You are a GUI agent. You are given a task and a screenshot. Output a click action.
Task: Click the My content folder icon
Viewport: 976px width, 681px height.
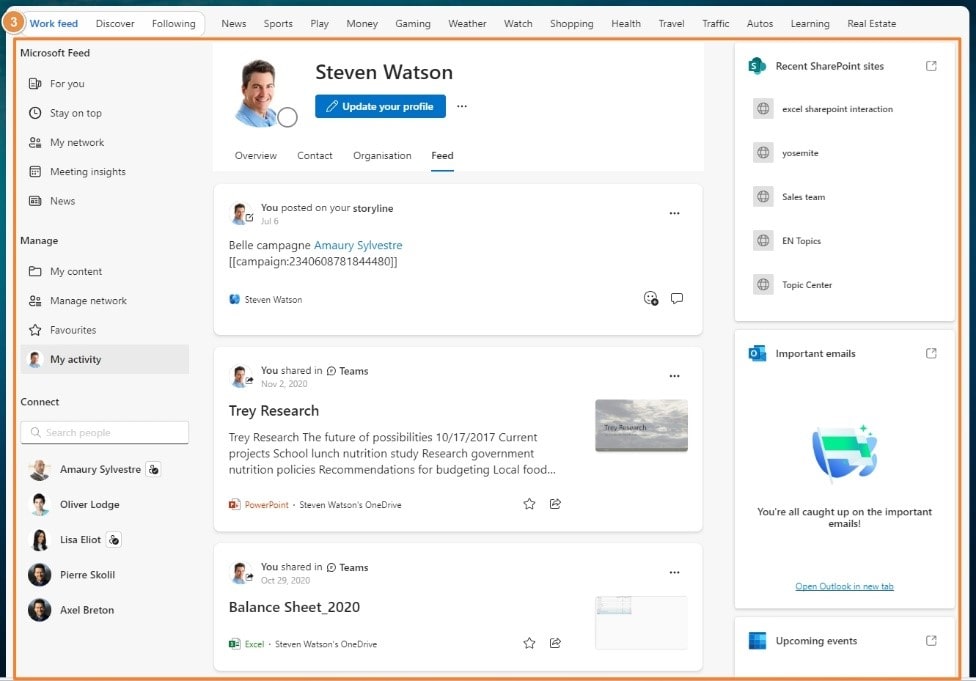[x=35, y=271]
